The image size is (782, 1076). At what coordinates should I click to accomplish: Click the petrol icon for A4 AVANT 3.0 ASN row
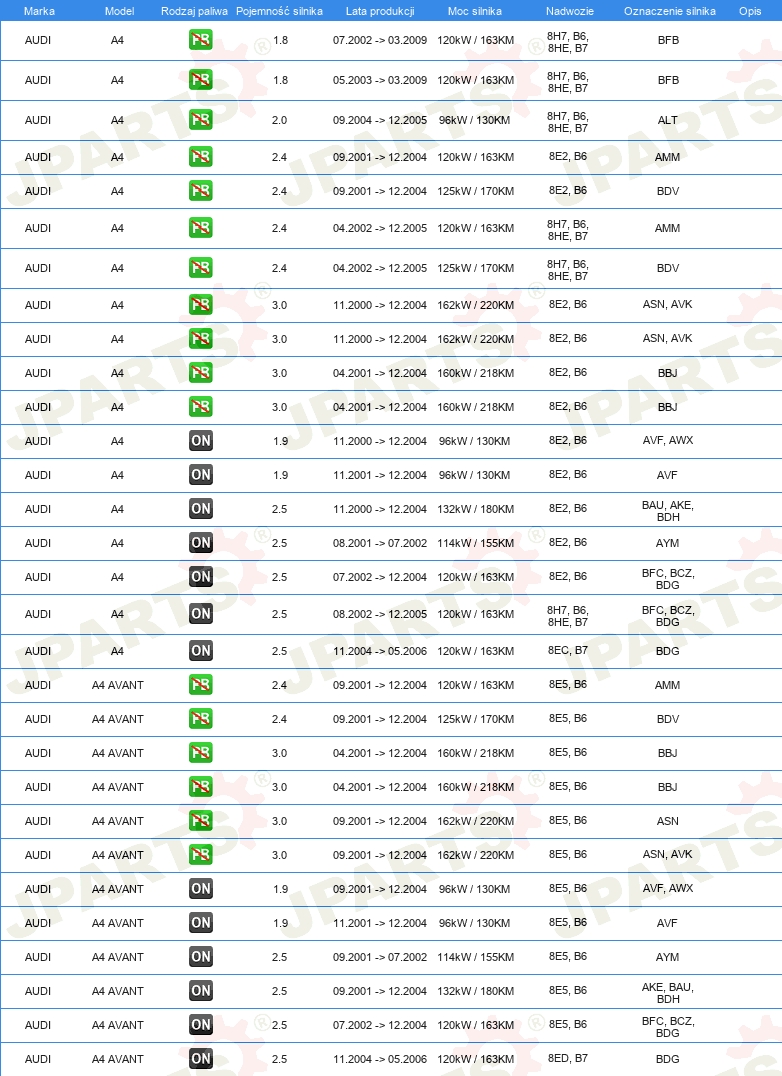(x=200, y=821)
